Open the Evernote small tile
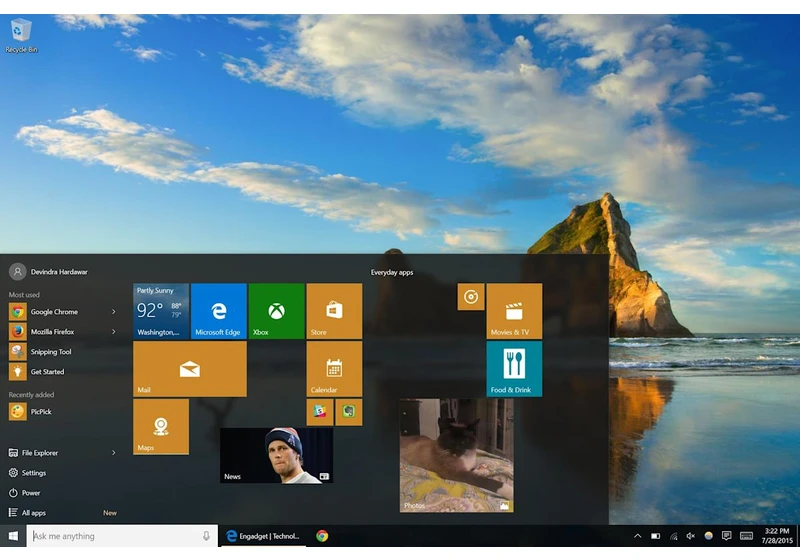The height and width of the screenshot is (560, 800). [x=349, y=412]
